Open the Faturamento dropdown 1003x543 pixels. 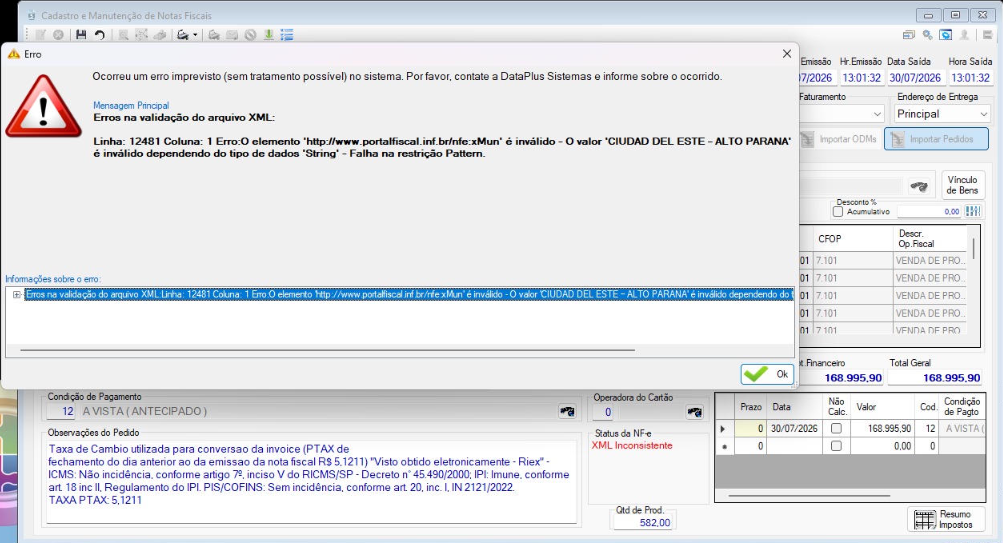tap(877, 114)
